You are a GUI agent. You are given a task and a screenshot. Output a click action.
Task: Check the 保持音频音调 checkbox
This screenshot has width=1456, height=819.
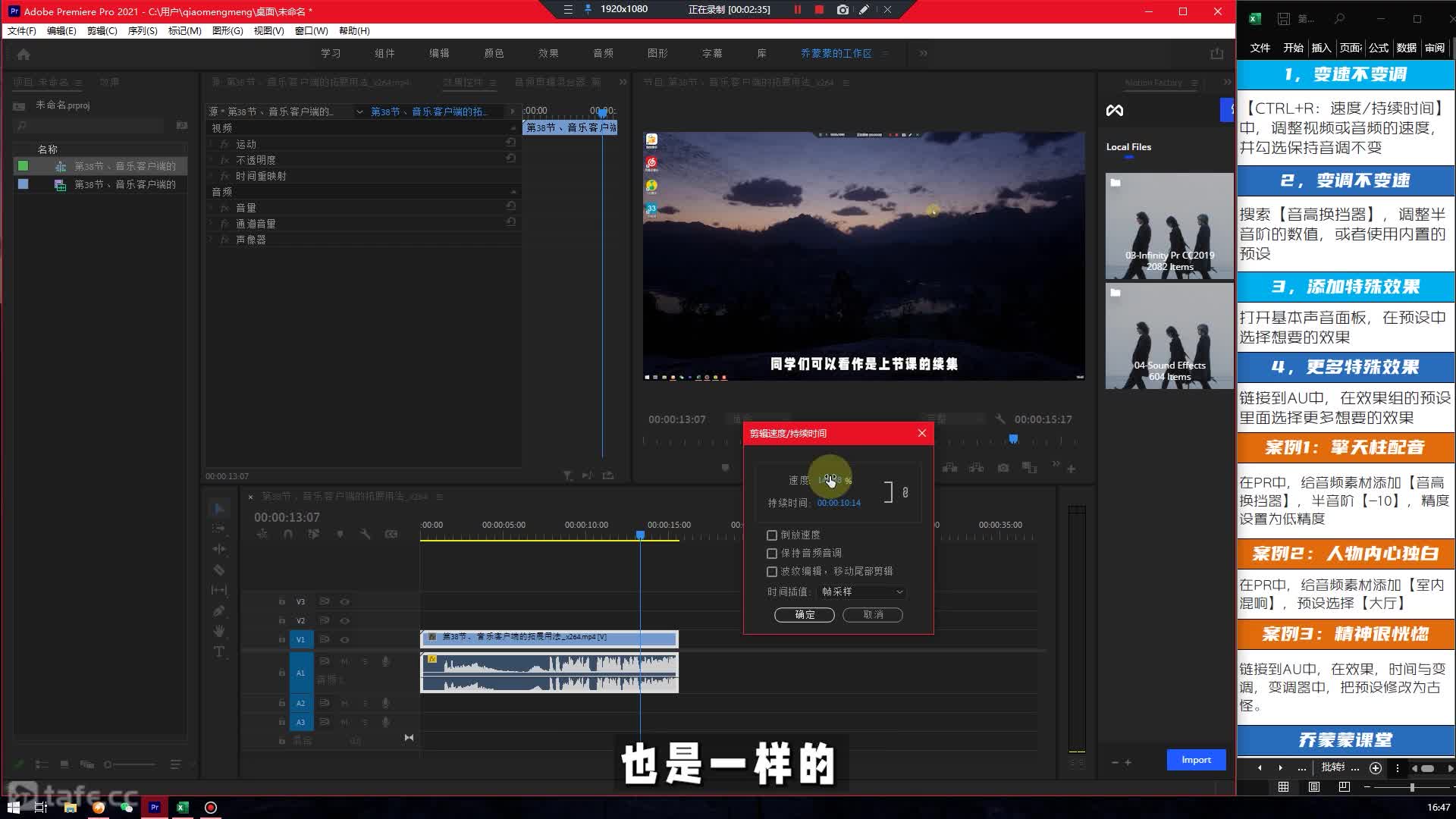pos(772,553)
